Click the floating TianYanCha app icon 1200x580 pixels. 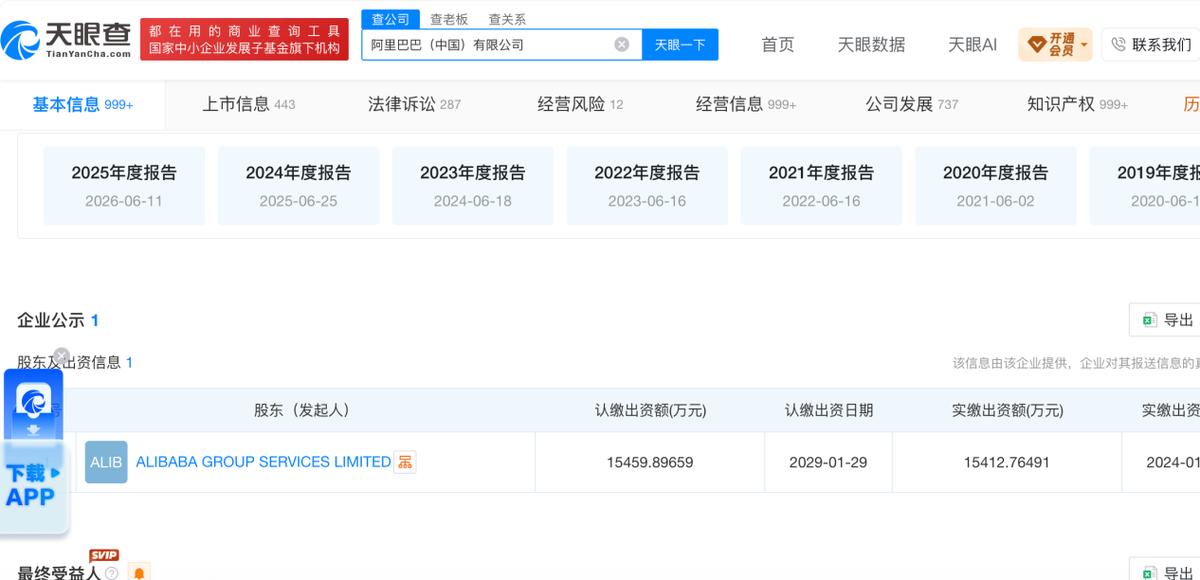(34, 402)
